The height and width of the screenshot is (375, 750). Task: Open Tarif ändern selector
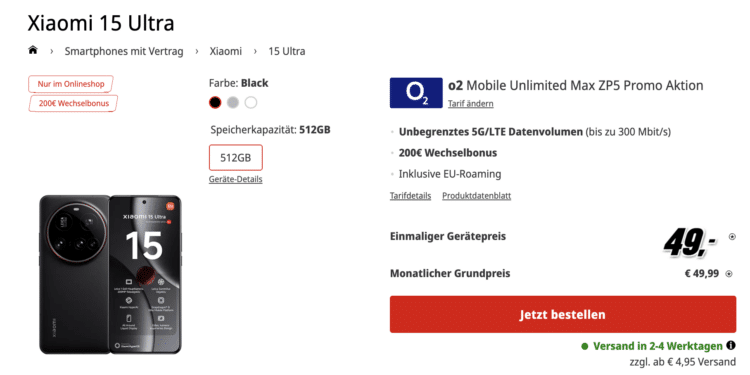point(471,103)
